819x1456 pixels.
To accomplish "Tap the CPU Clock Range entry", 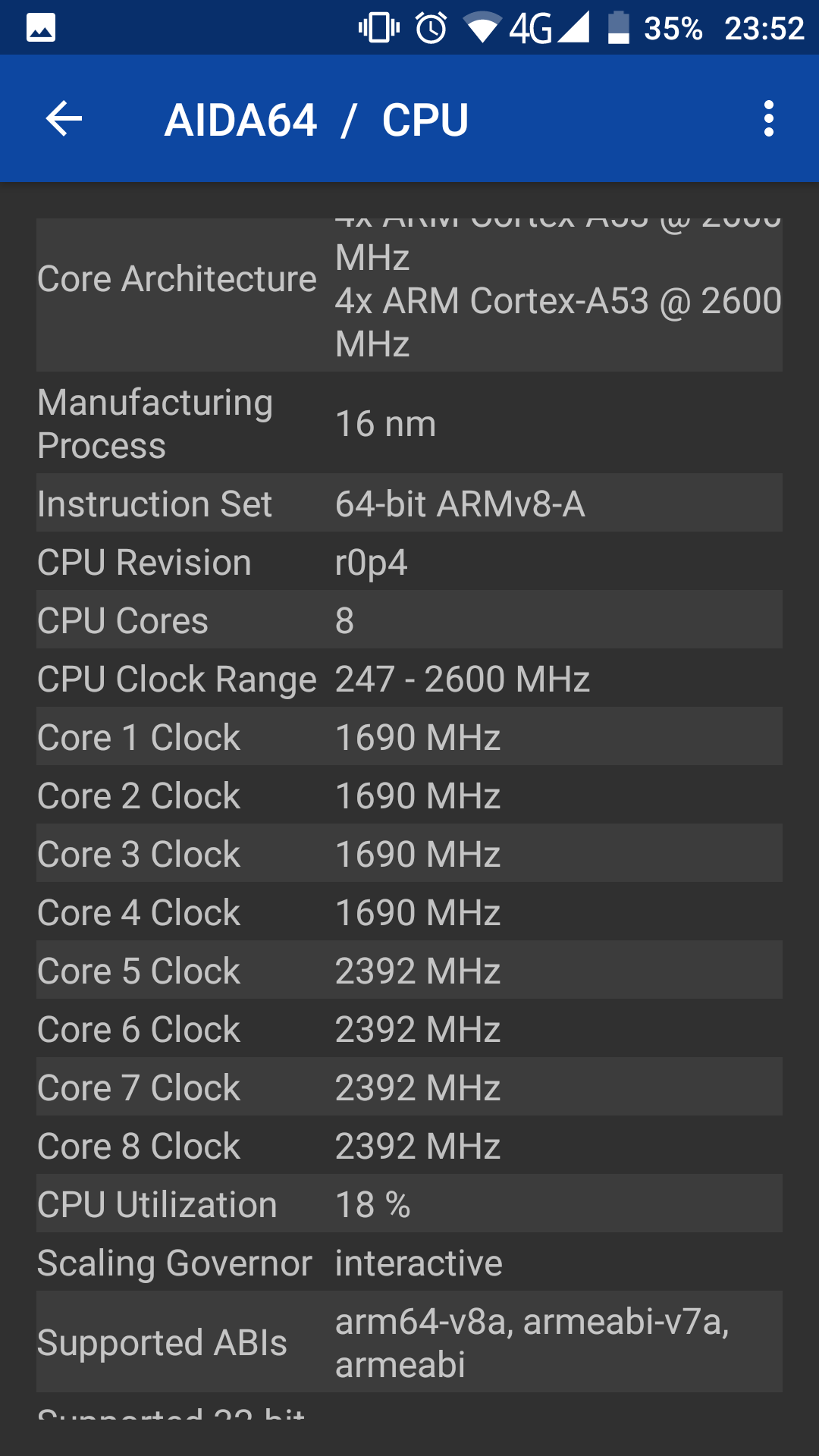I will click(409, 679).
